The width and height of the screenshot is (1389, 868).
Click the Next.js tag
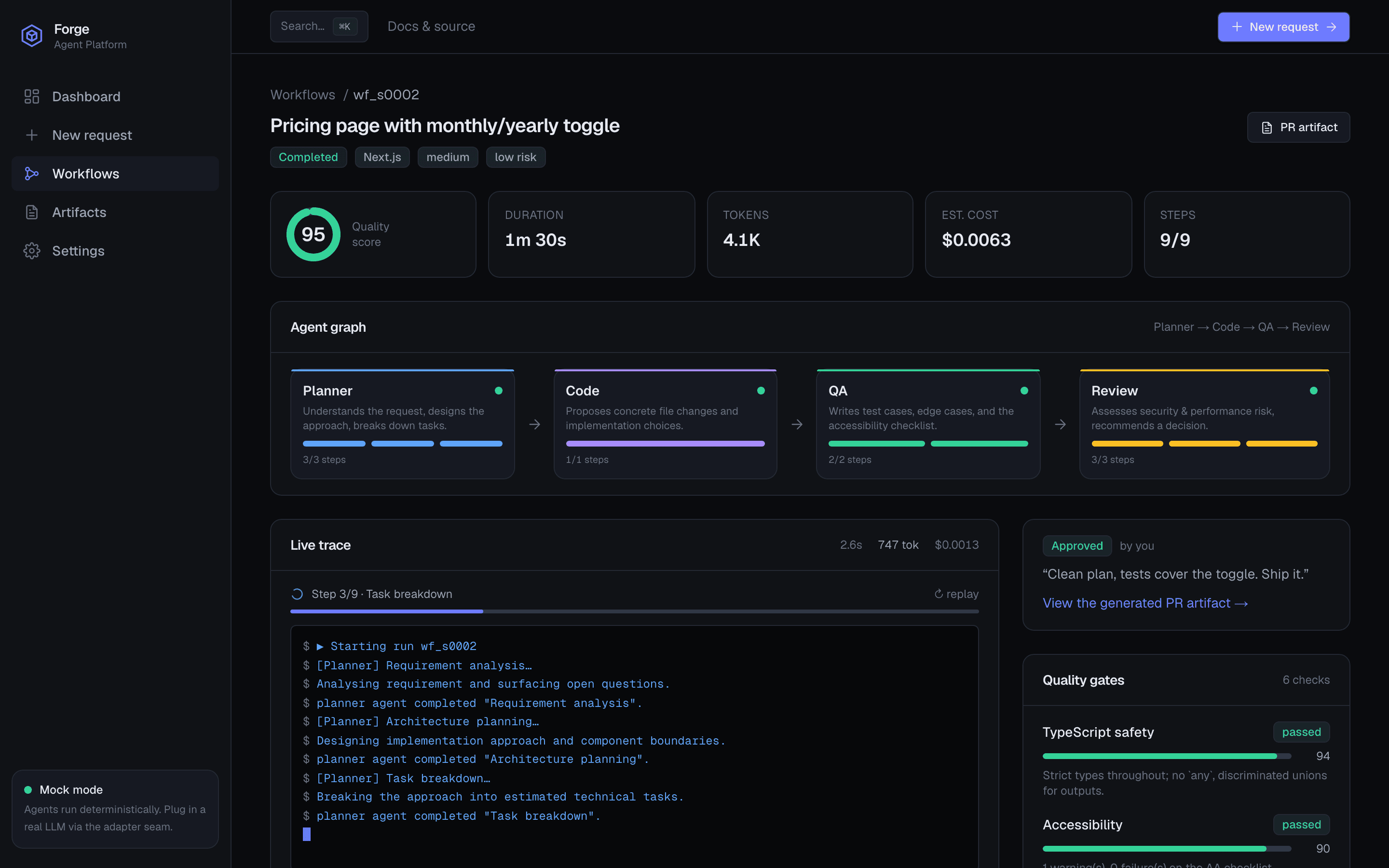pyautogui.click(x=381, y=157)
